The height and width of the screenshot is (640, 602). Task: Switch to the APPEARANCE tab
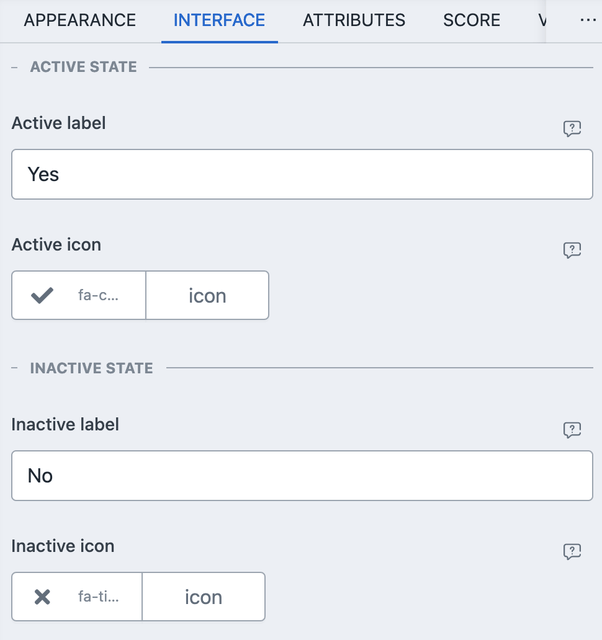(x=80, y=20)
